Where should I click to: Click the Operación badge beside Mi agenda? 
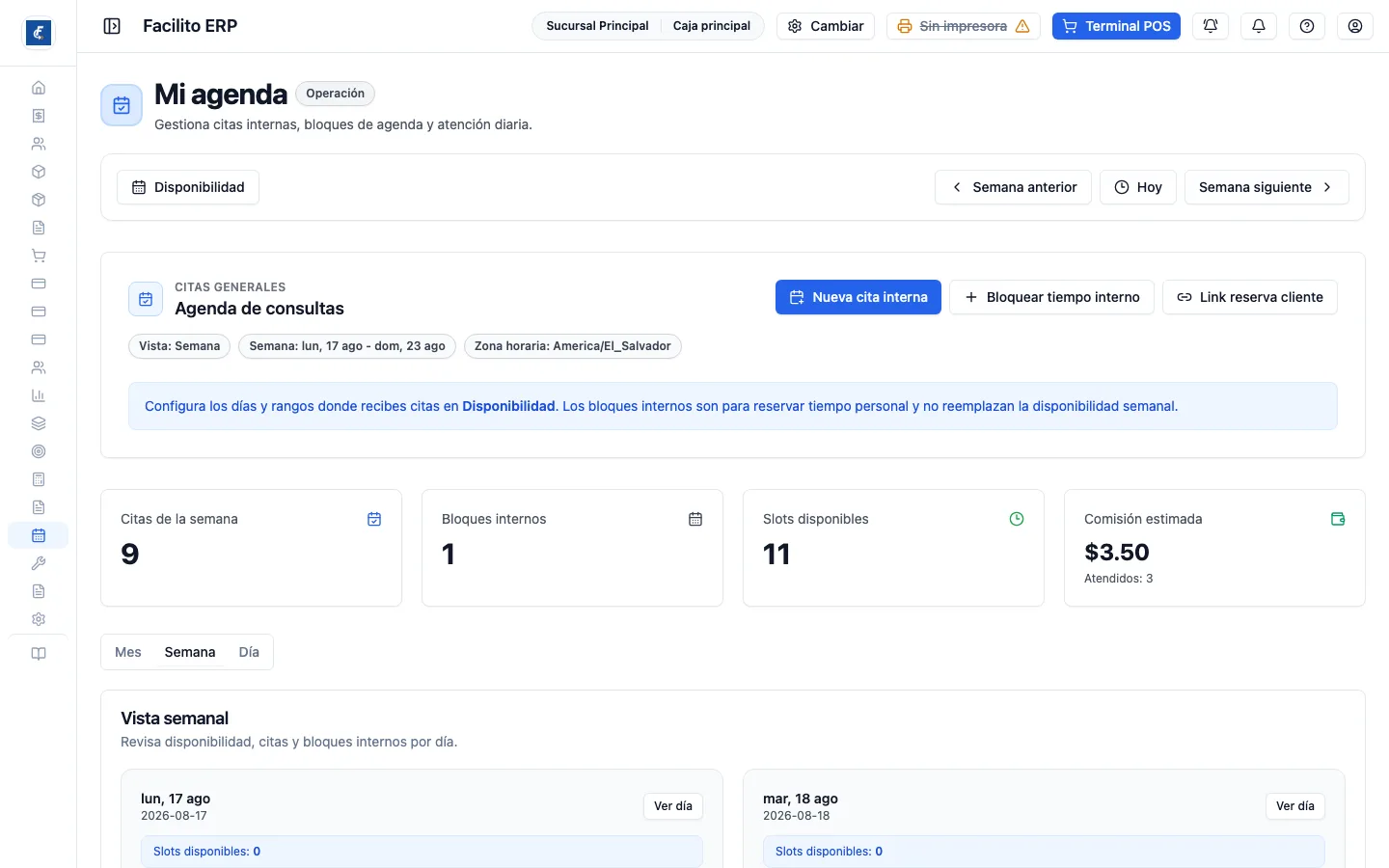pos(336,94)
